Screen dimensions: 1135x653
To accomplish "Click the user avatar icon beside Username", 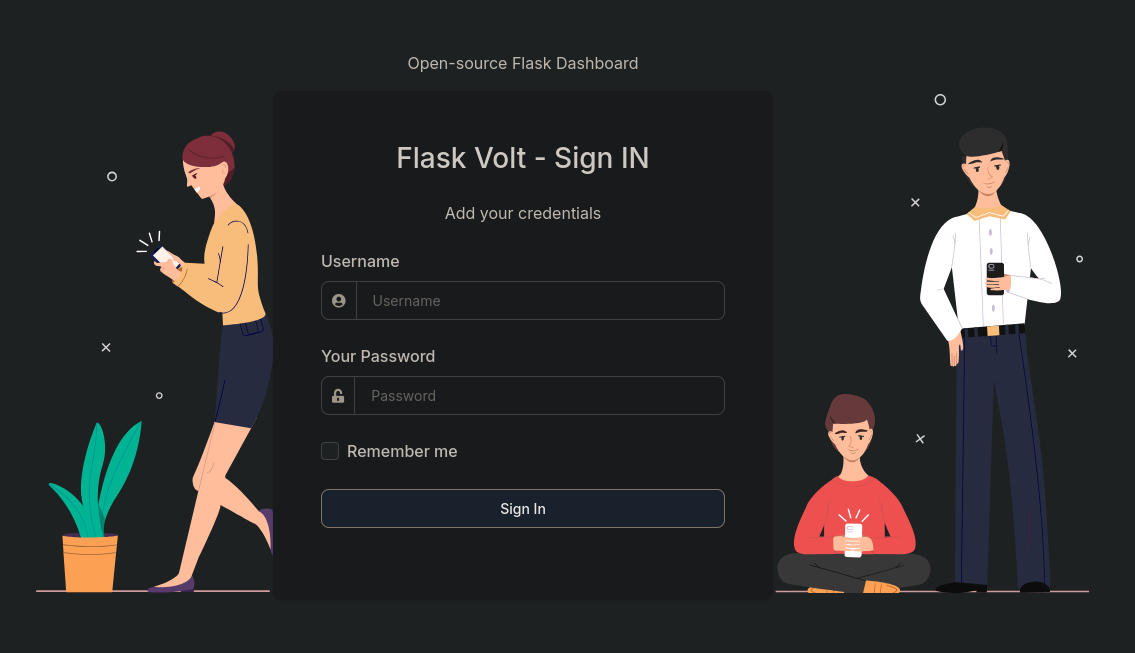I will click(339, 300).
